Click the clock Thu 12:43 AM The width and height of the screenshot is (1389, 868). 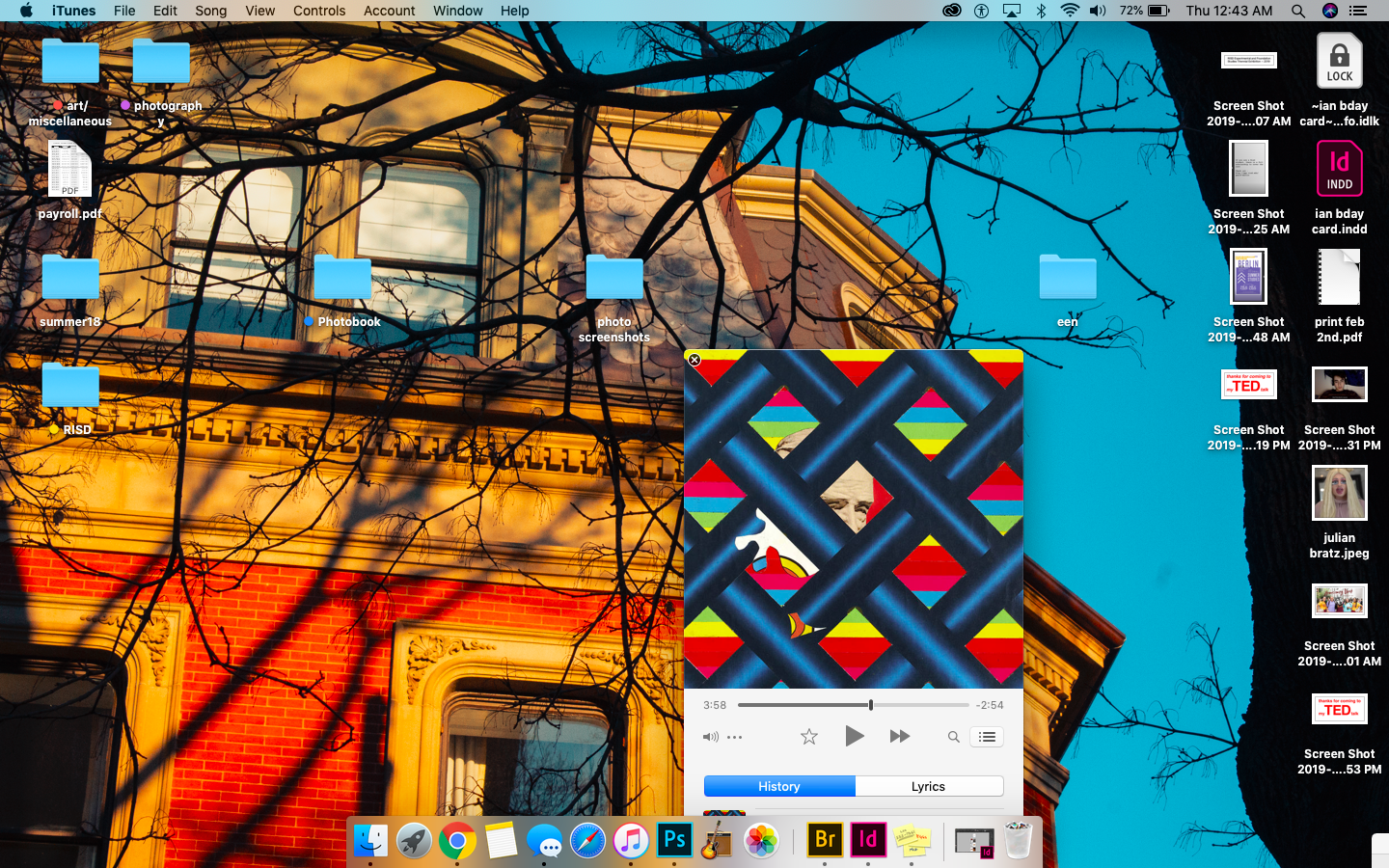click(x=1229, y=11)
